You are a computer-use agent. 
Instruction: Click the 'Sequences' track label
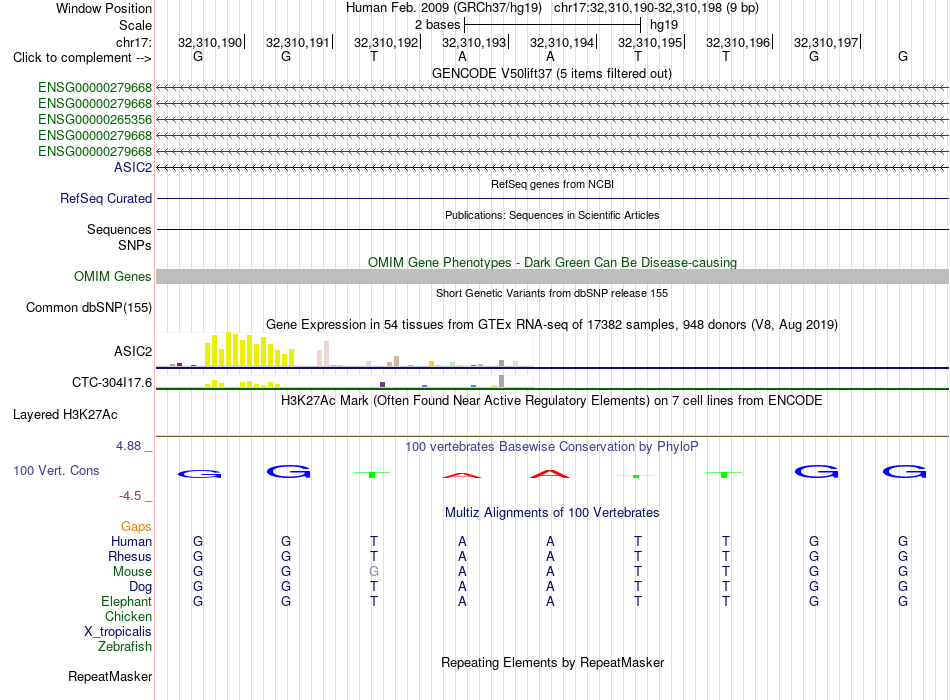pos(119,229)
